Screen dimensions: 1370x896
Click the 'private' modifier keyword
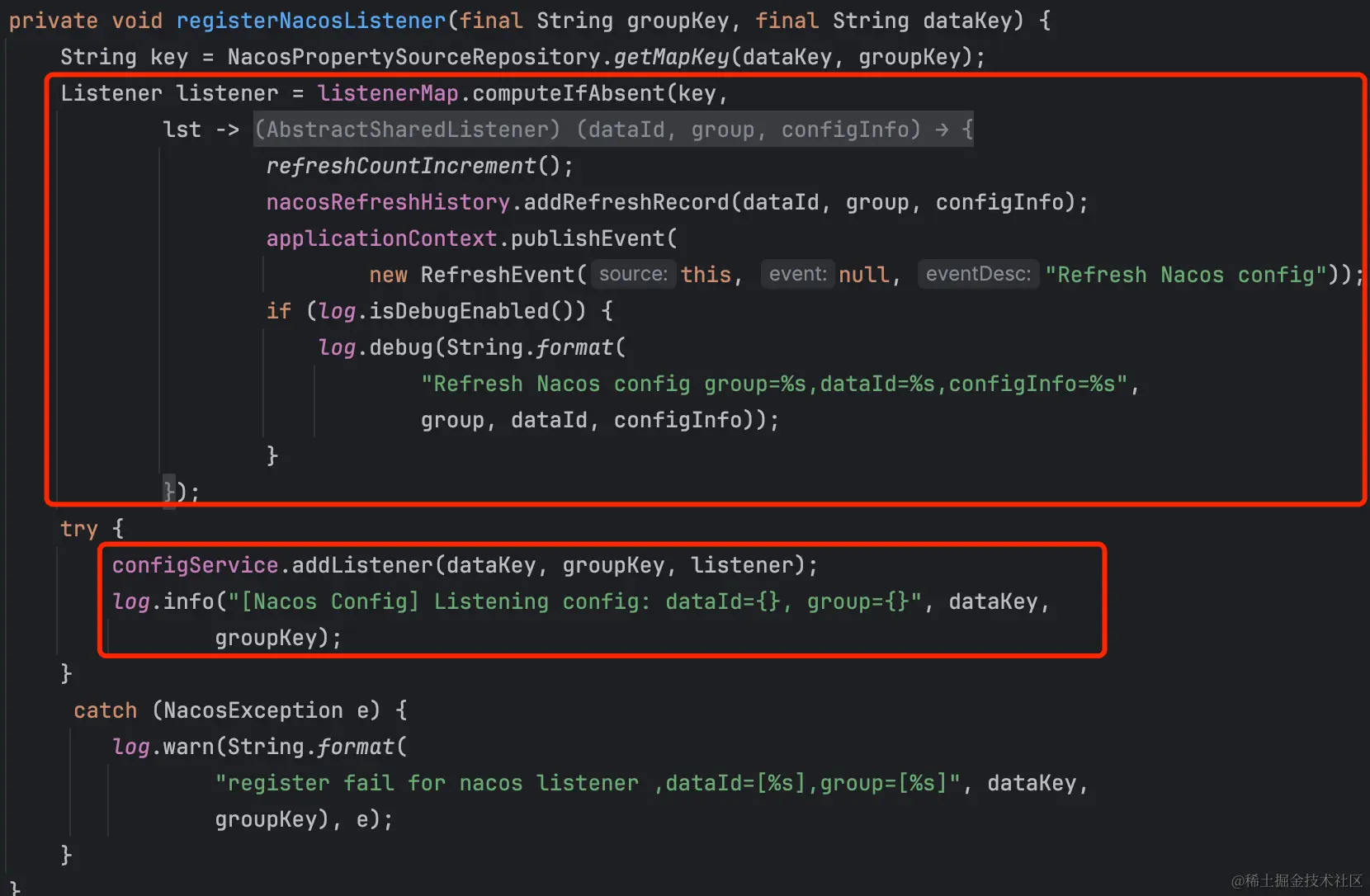(54, 21)
